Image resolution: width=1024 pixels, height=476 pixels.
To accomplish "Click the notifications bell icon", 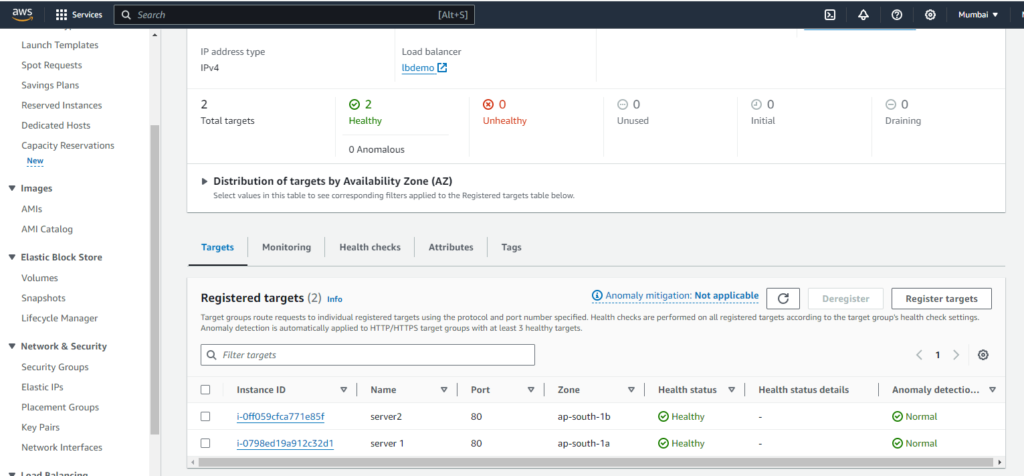I will [x=864, y=15].
